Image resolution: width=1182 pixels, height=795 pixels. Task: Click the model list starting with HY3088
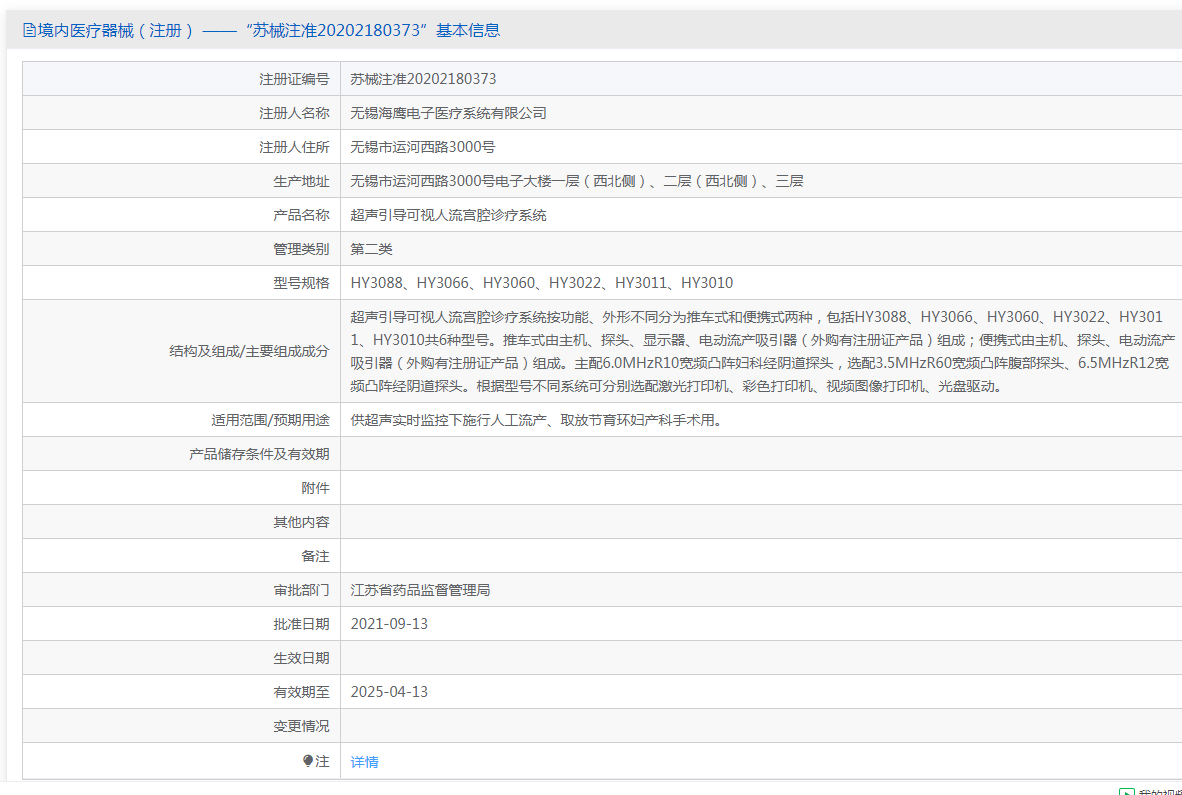pos(541,283)
